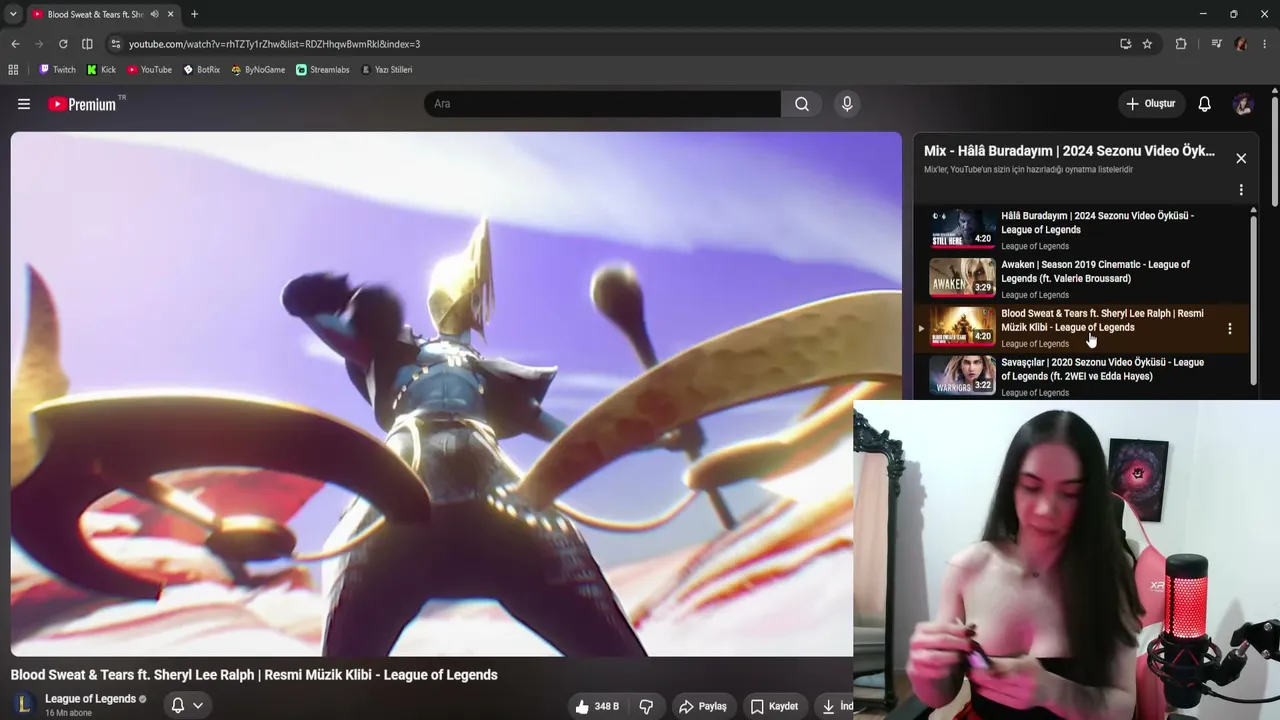The image size is (1280, 720).
Task: Focus the Ara search field
Action: point(602,104)
